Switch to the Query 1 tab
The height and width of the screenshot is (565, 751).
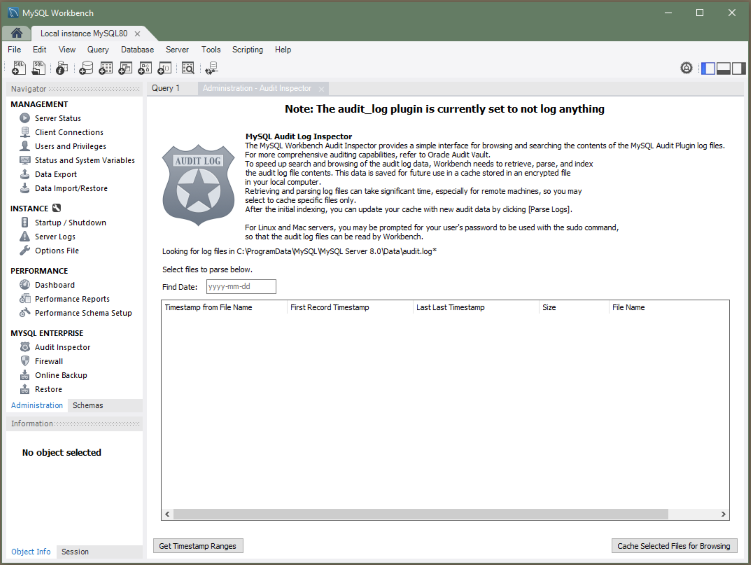(166, 88)
